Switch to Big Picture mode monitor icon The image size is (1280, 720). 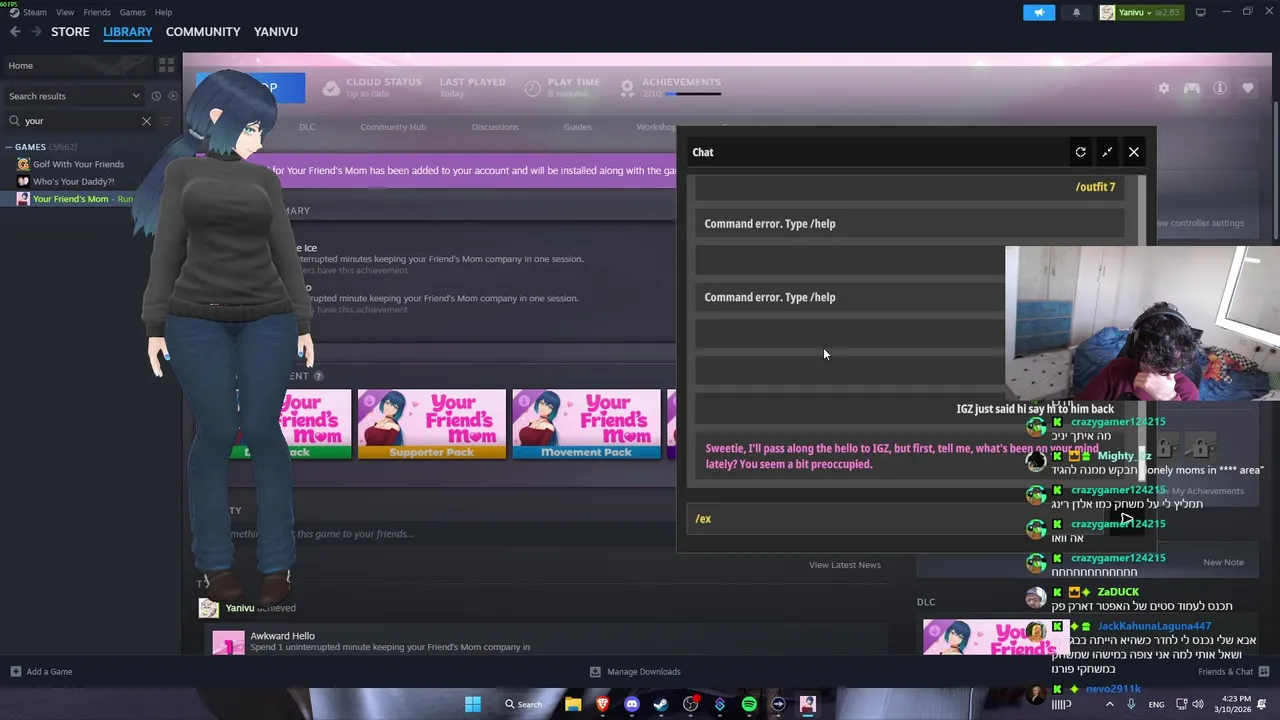[1200, 12]
